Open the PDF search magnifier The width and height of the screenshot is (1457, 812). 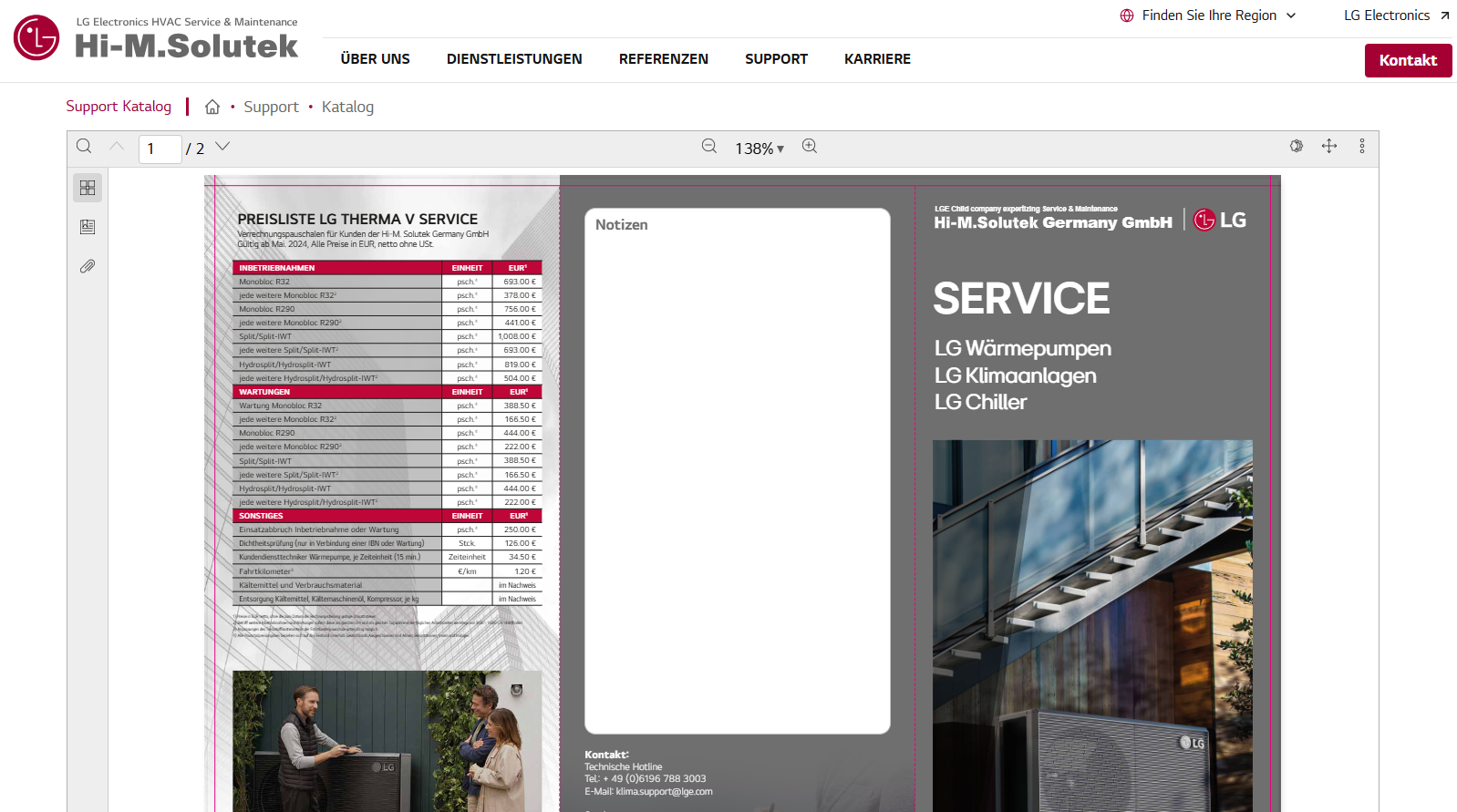84,147
